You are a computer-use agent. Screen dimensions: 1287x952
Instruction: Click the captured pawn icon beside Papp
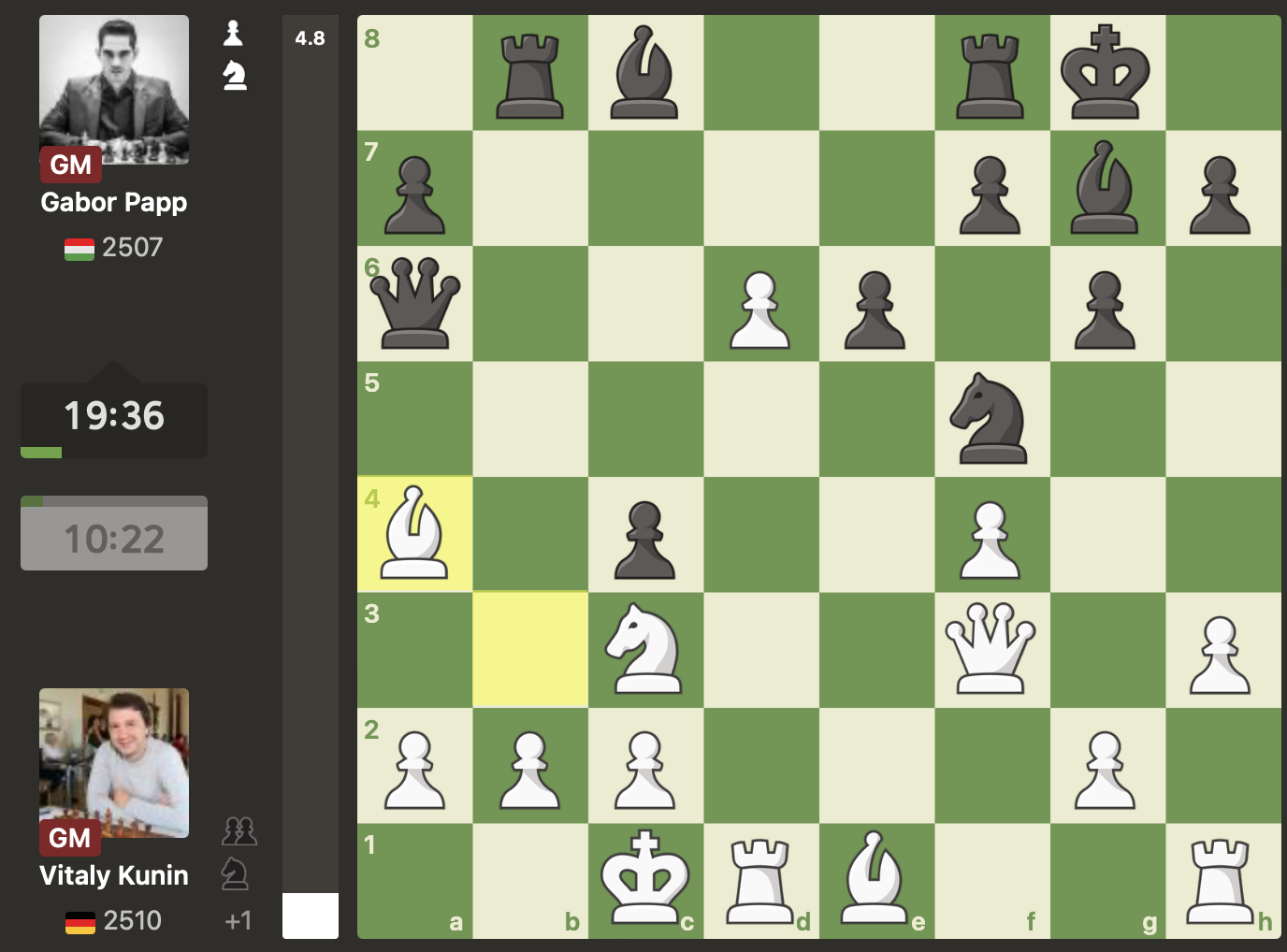tap(234, 34)
